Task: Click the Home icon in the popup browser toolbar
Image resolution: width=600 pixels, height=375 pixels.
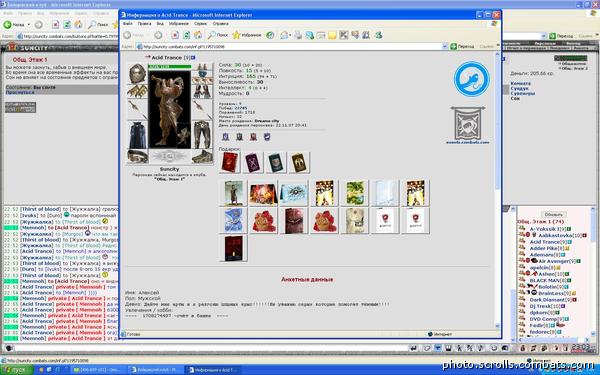Action: (198, 35)
